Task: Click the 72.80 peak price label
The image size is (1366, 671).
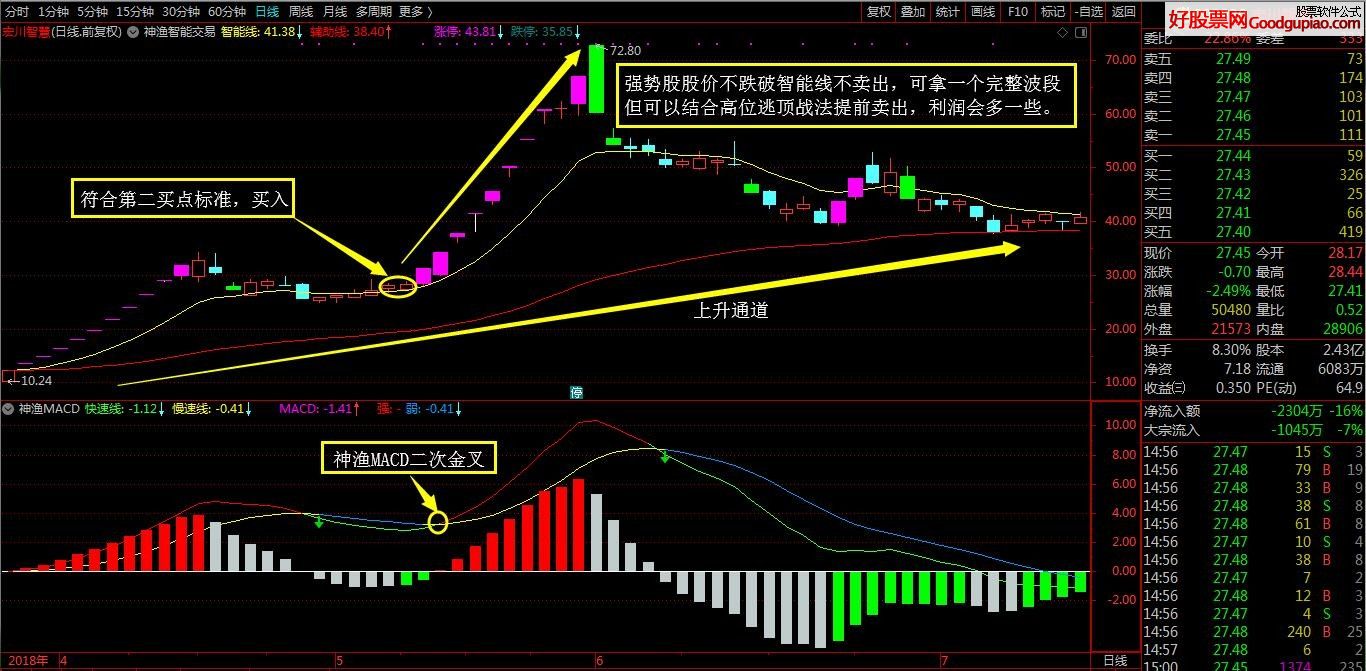Action: click(624, 50)
